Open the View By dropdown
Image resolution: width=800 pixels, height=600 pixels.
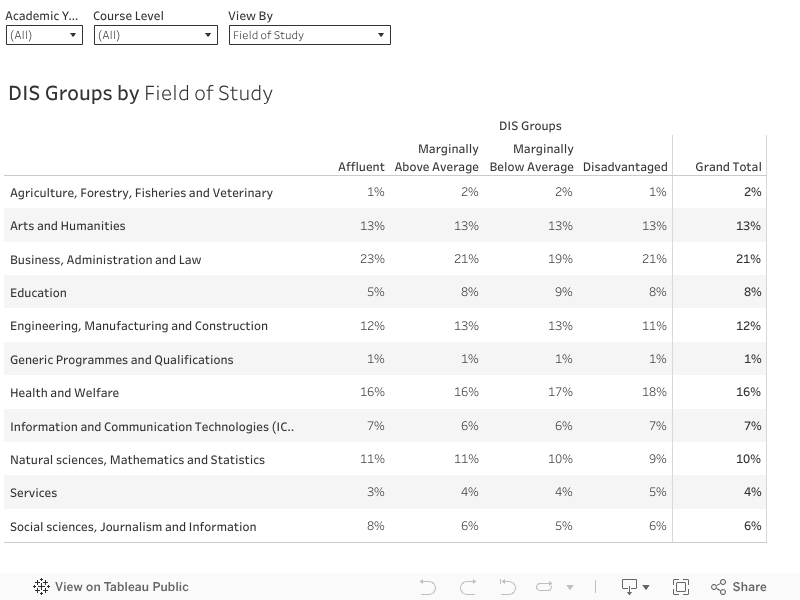click(309, 35)
